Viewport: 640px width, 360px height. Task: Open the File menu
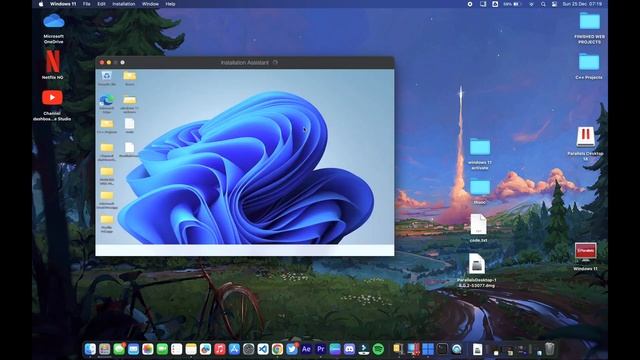[x=87, y=4]
